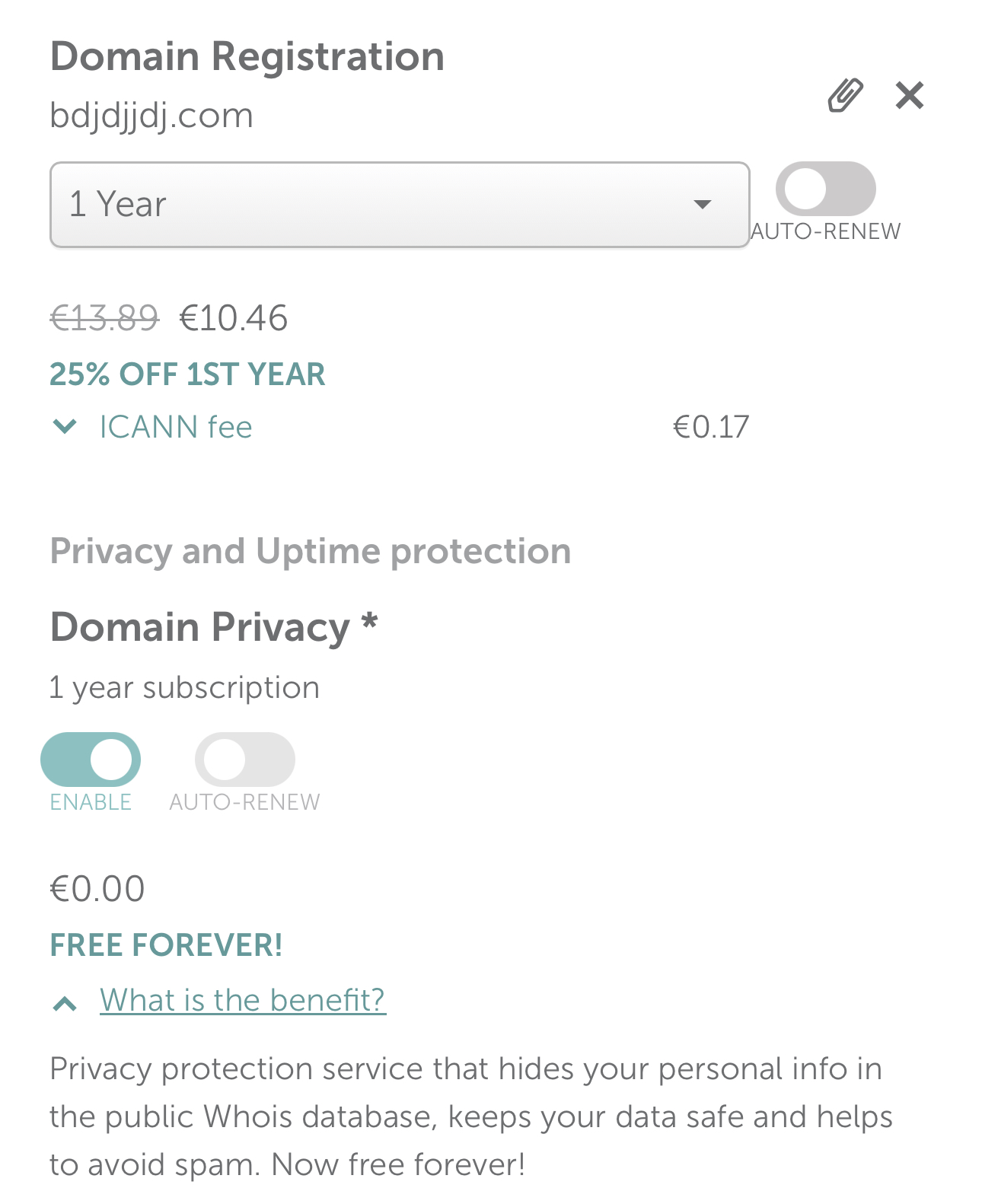
Task: Click the Privacy and Uptime protection heading
Action: point(311,551)
